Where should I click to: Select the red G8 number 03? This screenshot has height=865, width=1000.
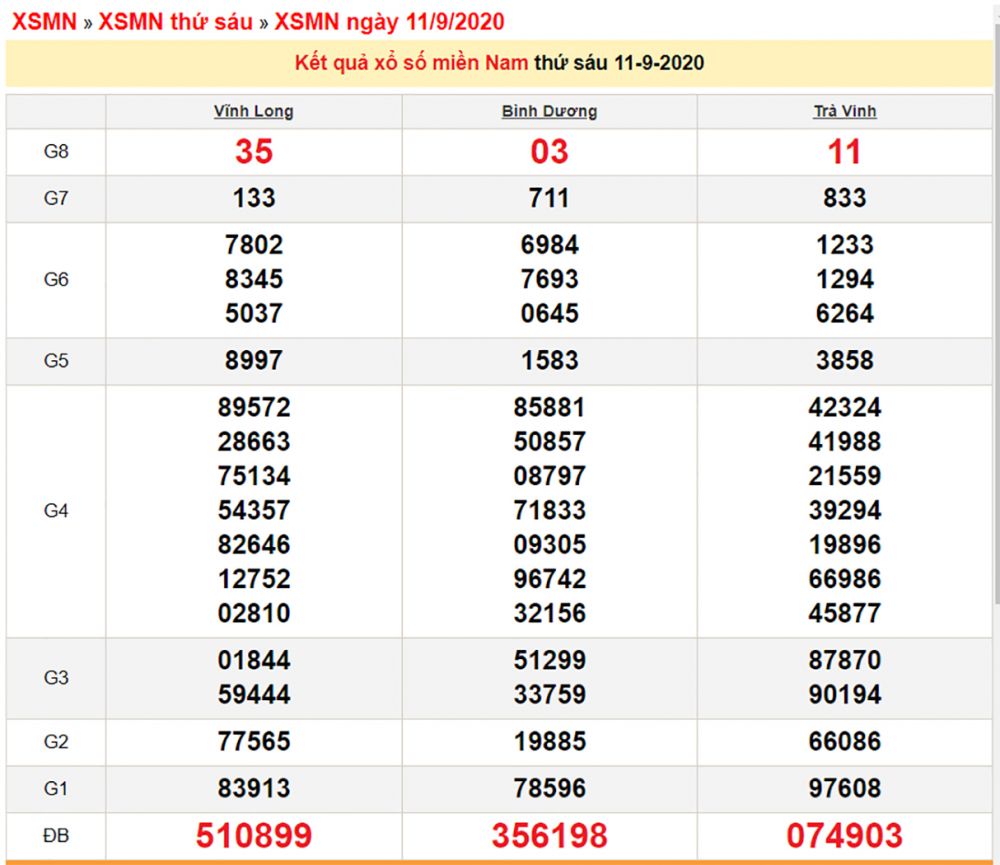point(549,152)
